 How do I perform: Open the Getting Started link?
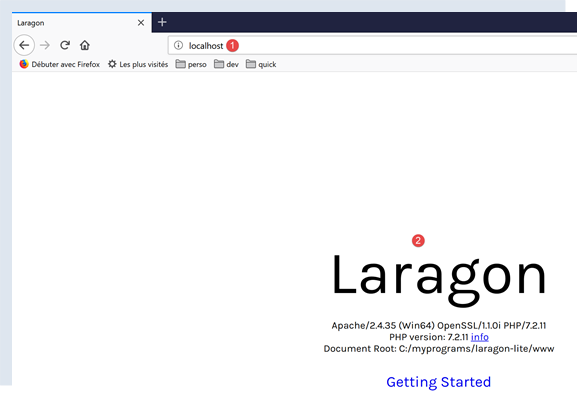coord(439,382)
